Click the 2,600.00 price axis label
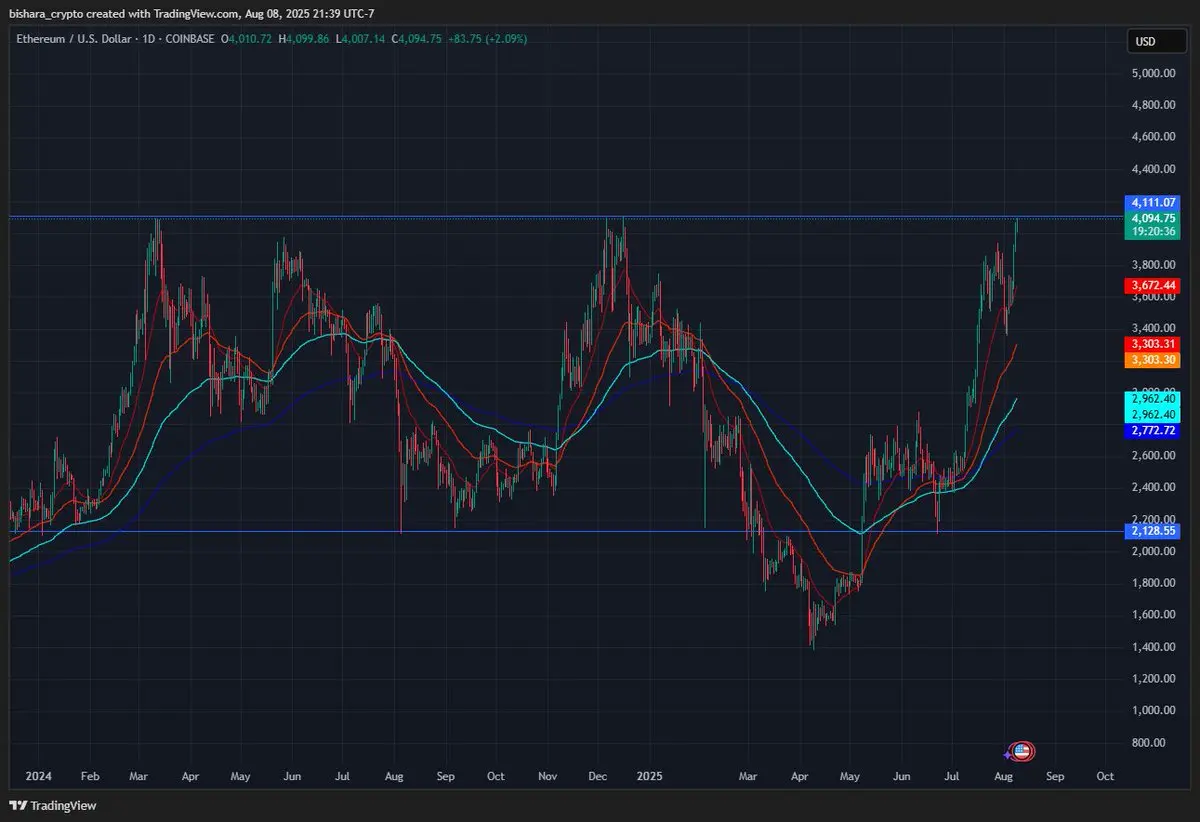The image size is (1200, 822). click(x=1153, y=456)
